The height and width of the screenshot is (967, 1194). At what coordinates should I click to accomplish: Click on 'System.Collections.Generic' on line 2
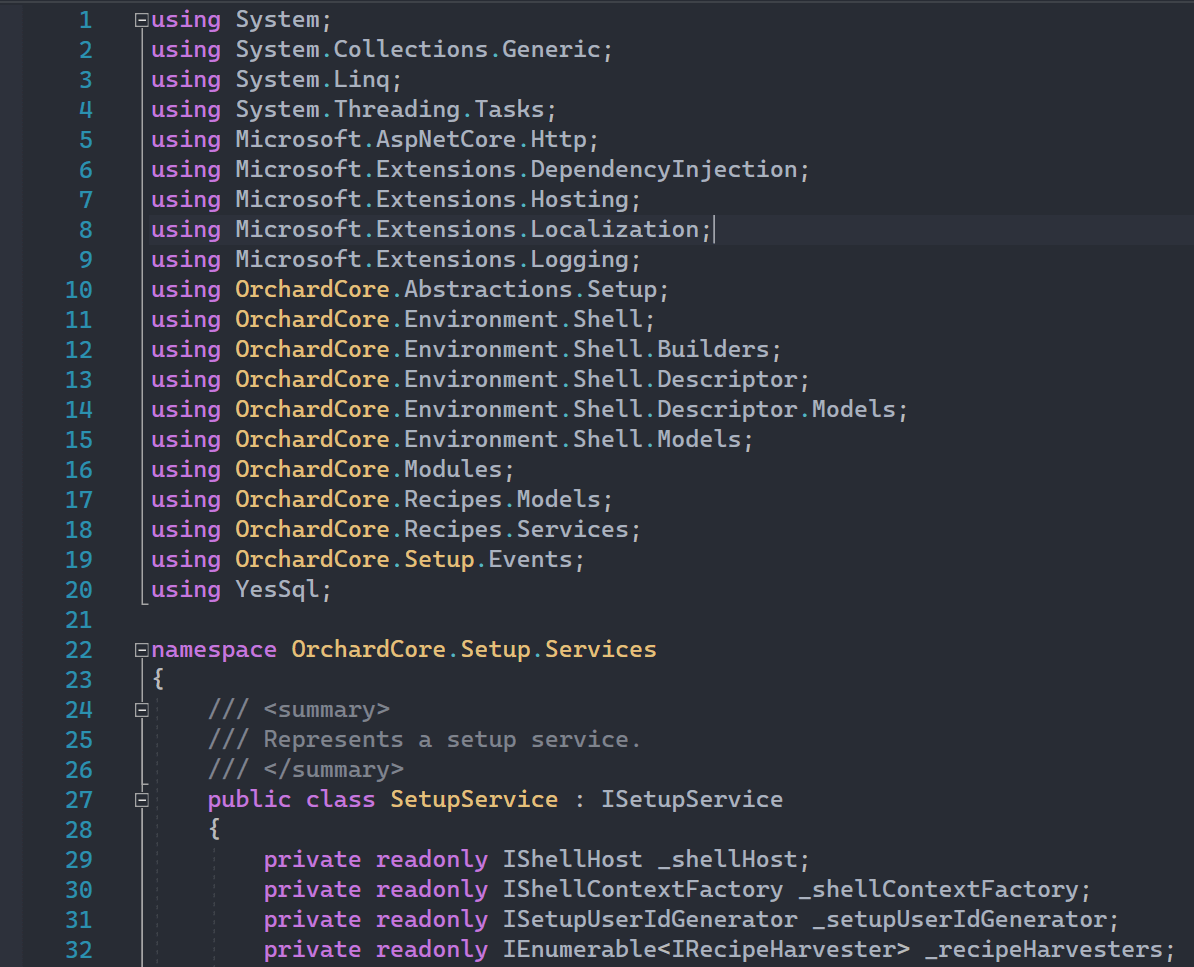418,49
